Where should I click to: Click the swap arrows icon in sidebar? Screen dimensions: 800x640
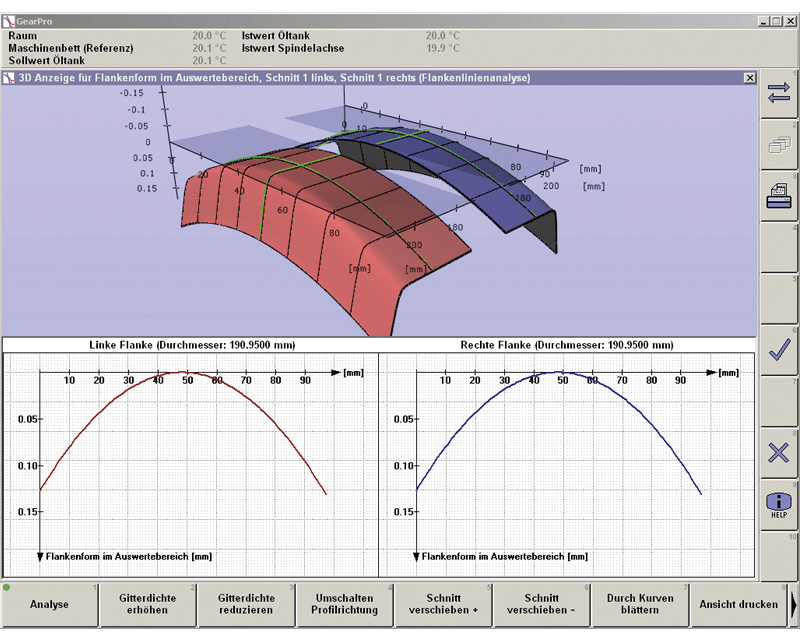[779, 94]
